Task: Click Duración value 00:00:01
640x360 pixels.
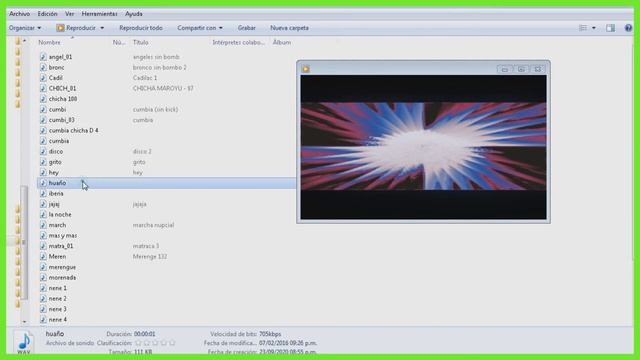Action: [x=144, y=334]
